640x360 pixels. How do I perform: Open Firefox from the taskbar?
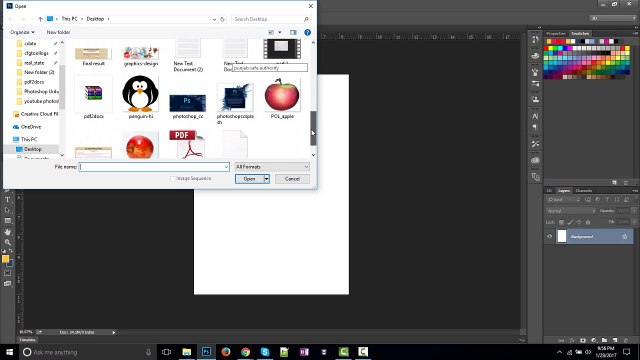pos(226,352)
